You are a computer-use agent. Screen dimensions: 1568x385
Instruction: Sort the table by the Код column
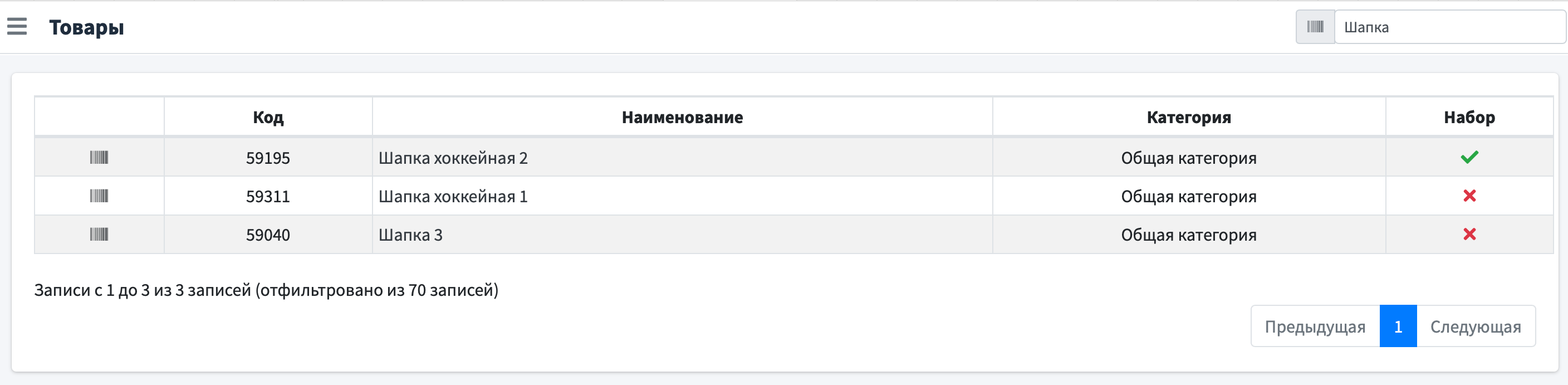point(268,117)
